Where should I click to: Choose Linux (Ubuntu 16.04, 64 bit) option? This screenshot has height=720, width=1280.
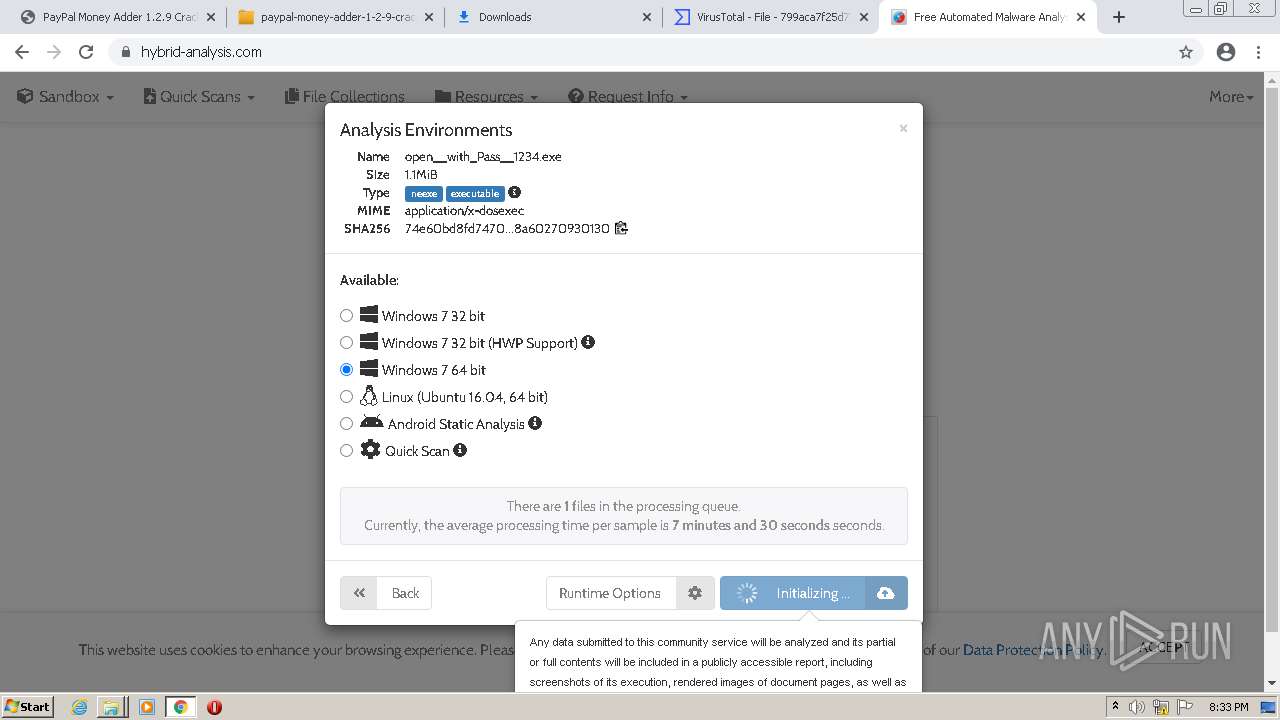pos(347,397)
